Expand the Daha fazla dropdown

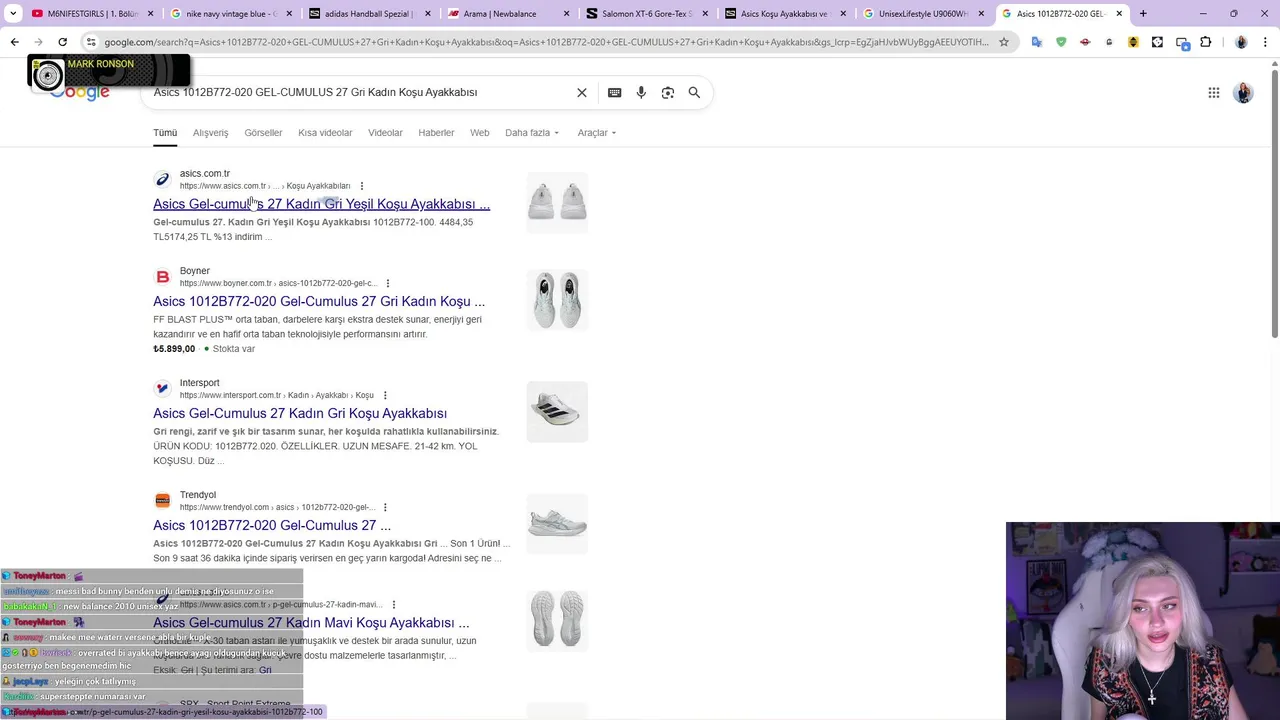pos(532,133)
